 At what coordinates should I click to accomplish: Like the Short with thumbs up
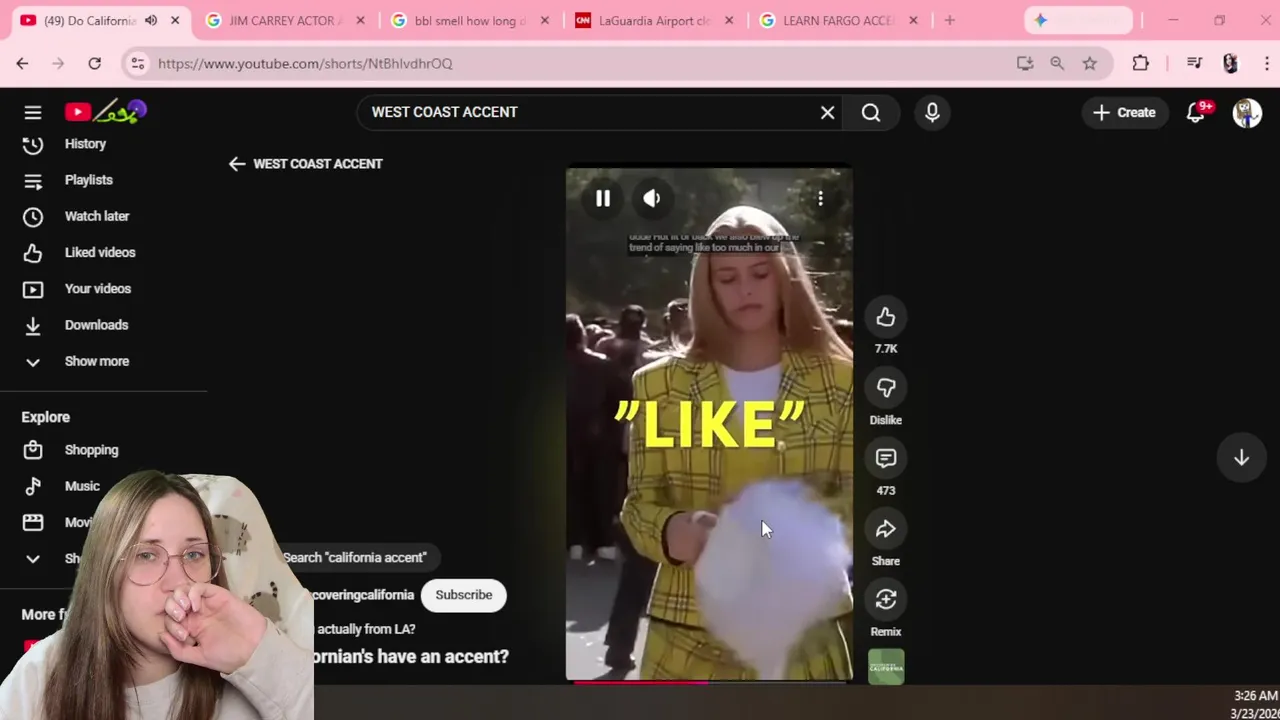(x=886, y=317)
